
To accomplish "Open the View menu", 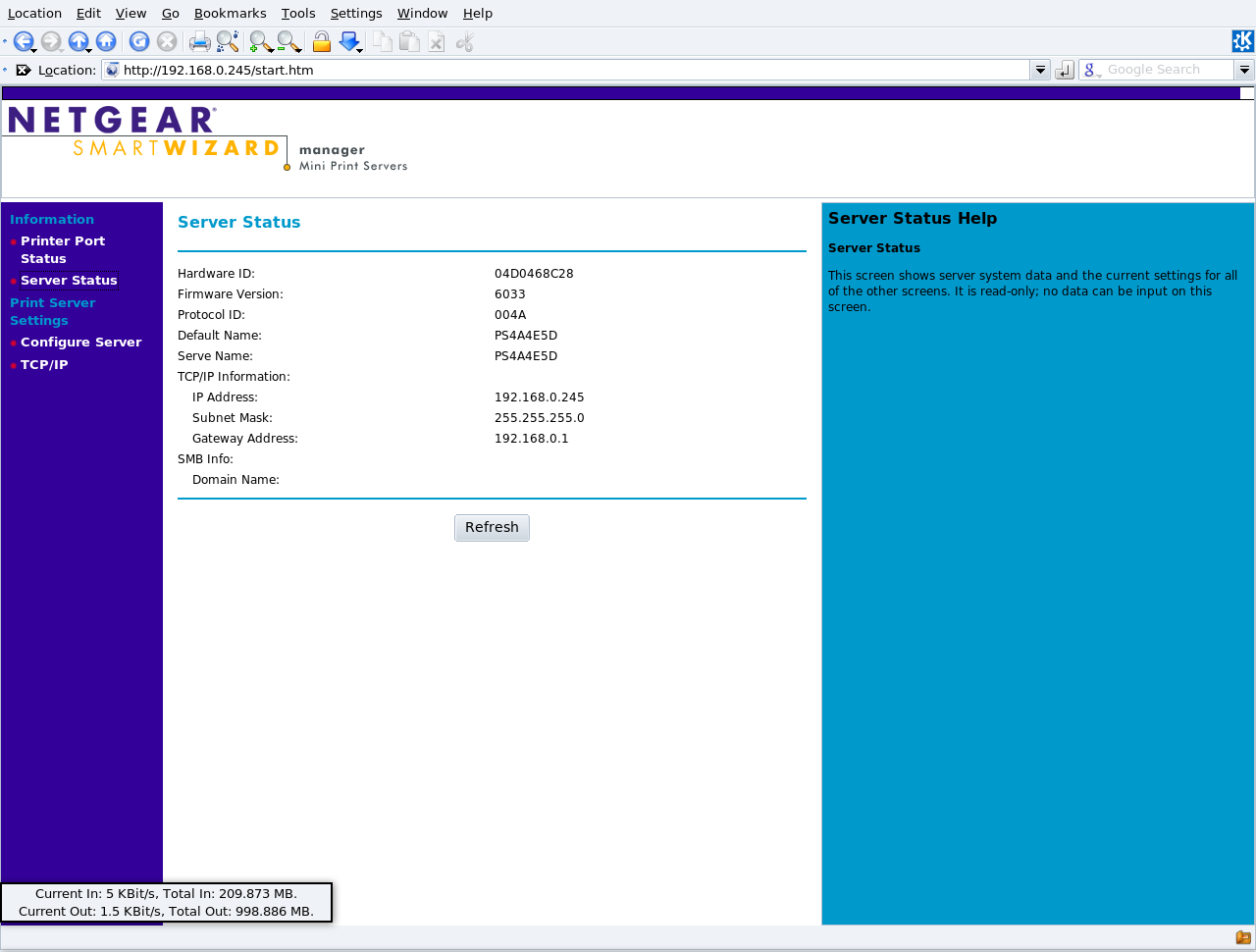I will click(x=131, y=13).
